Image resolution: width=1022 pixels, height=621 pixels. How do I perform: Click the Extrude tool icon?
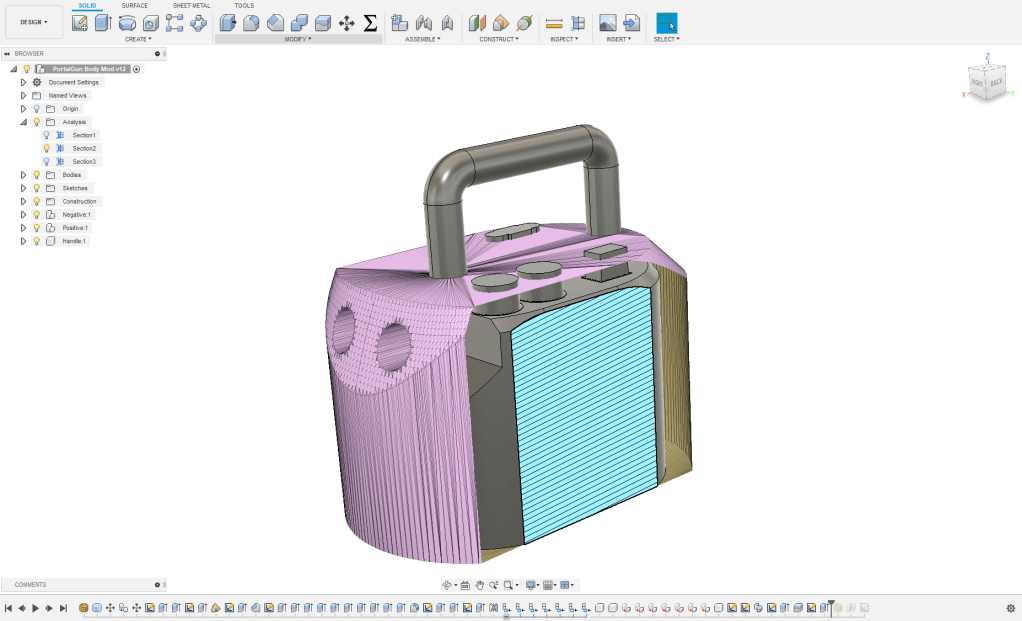[103, 23]
